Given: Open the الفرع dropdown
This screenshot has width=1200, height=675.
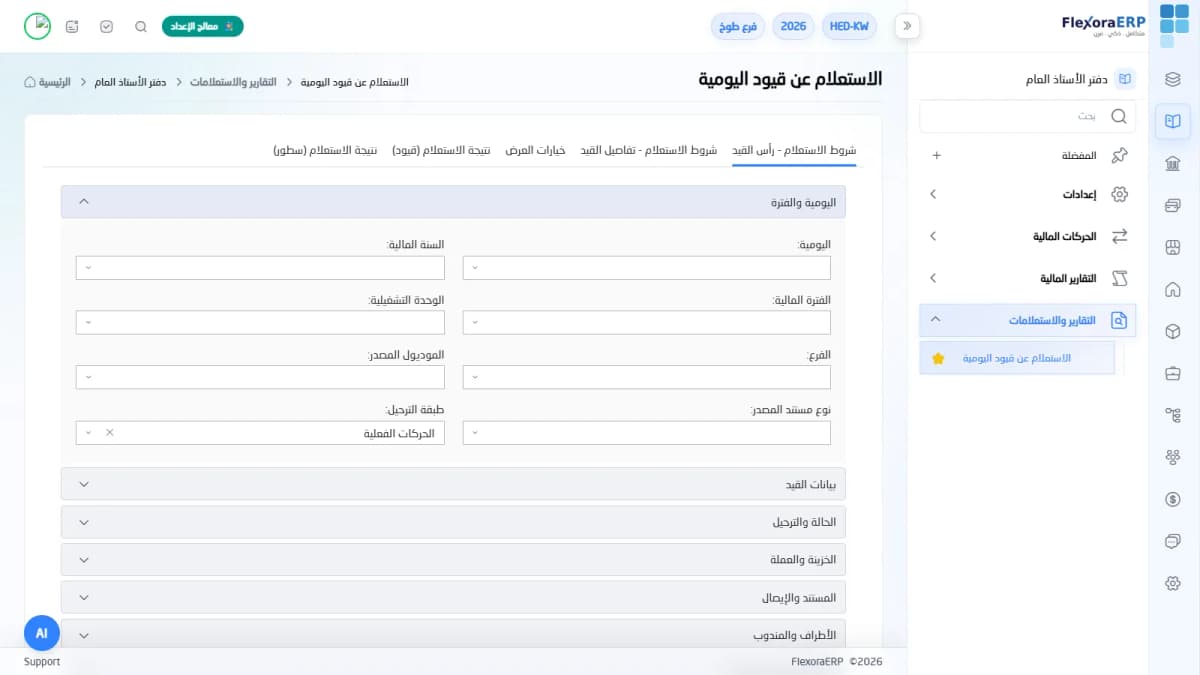Looking at the screenshot, I should [646, 377].
